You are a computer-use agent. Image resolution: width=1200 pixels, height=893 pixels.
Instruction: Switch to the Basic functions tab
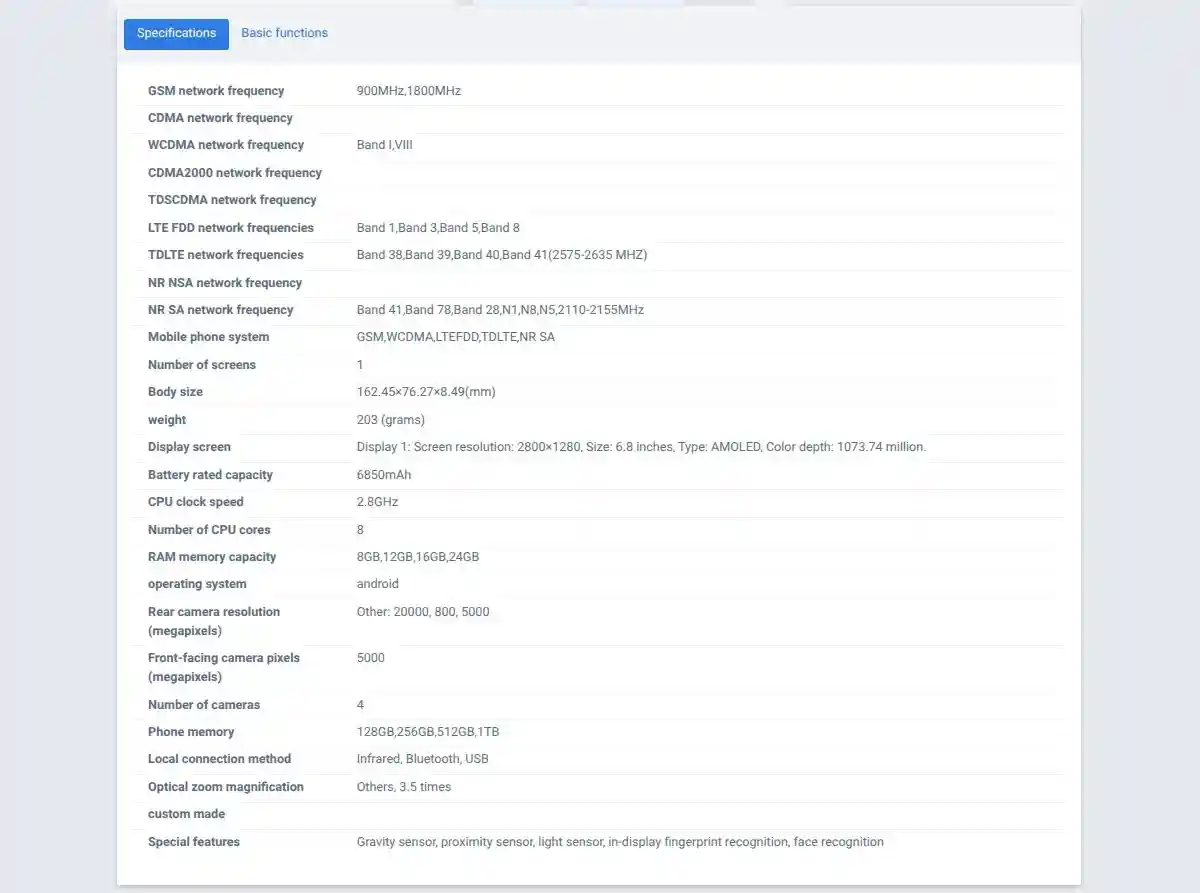pos(284,33)
